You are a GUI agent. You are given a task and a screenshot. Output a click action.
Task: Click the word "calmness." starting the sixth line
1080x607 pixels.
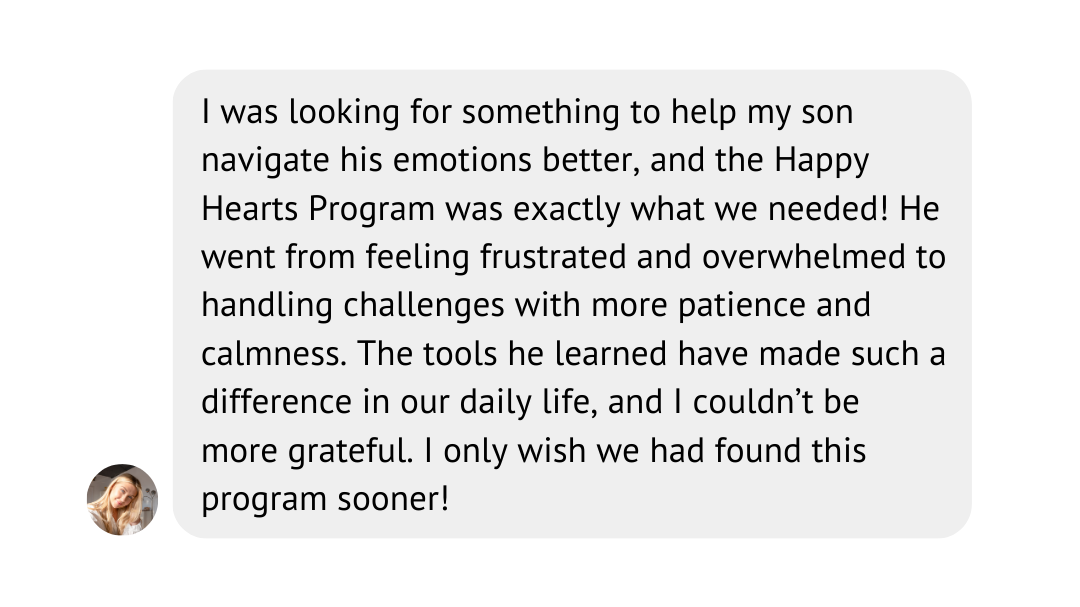click(x=274, y=354)
